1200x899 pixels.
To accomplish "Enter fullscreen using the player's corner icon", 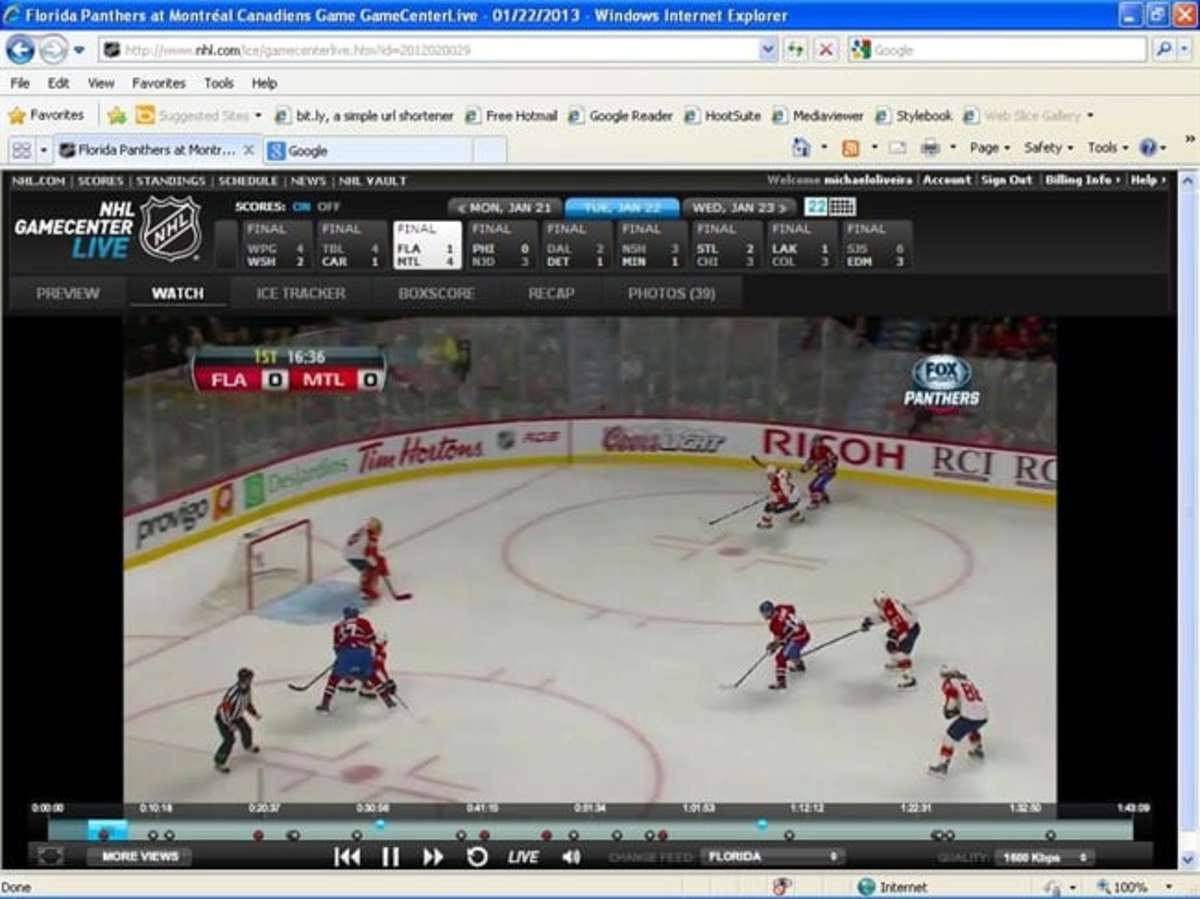I will click(50, 856).
